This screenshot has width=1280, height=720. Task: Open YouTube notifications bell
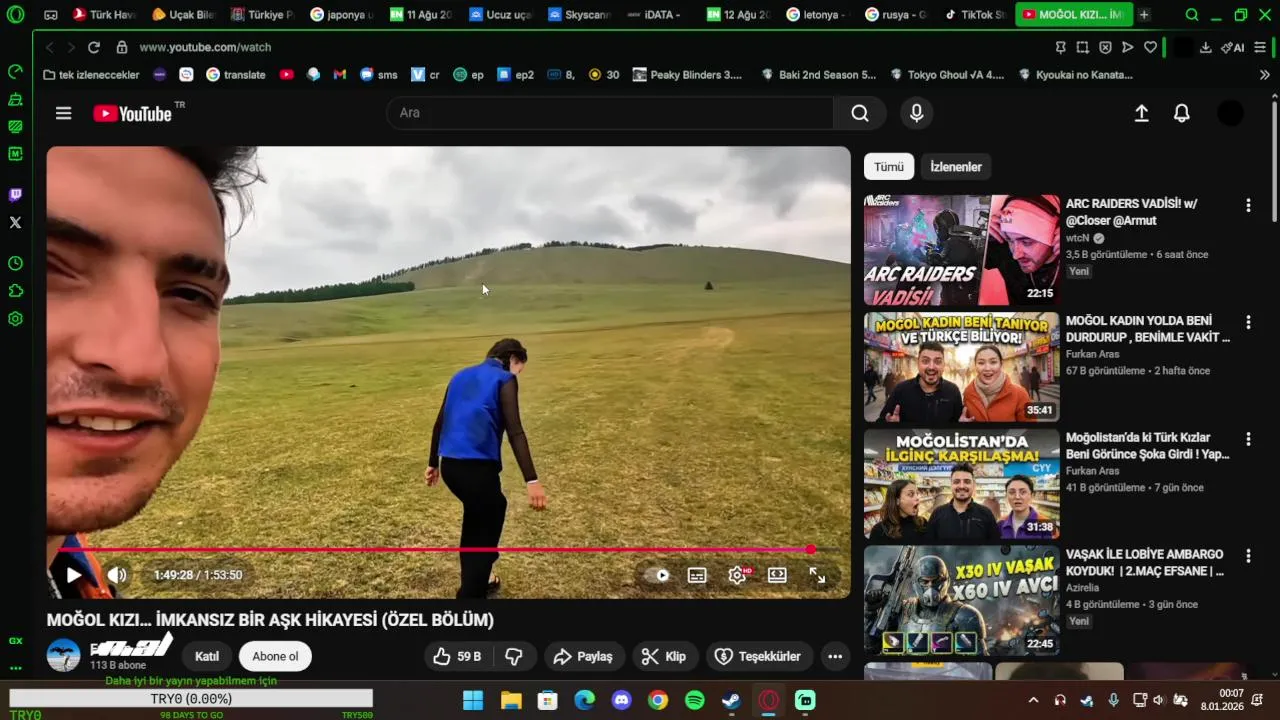pyautogui.click(x=1182, y=113)
